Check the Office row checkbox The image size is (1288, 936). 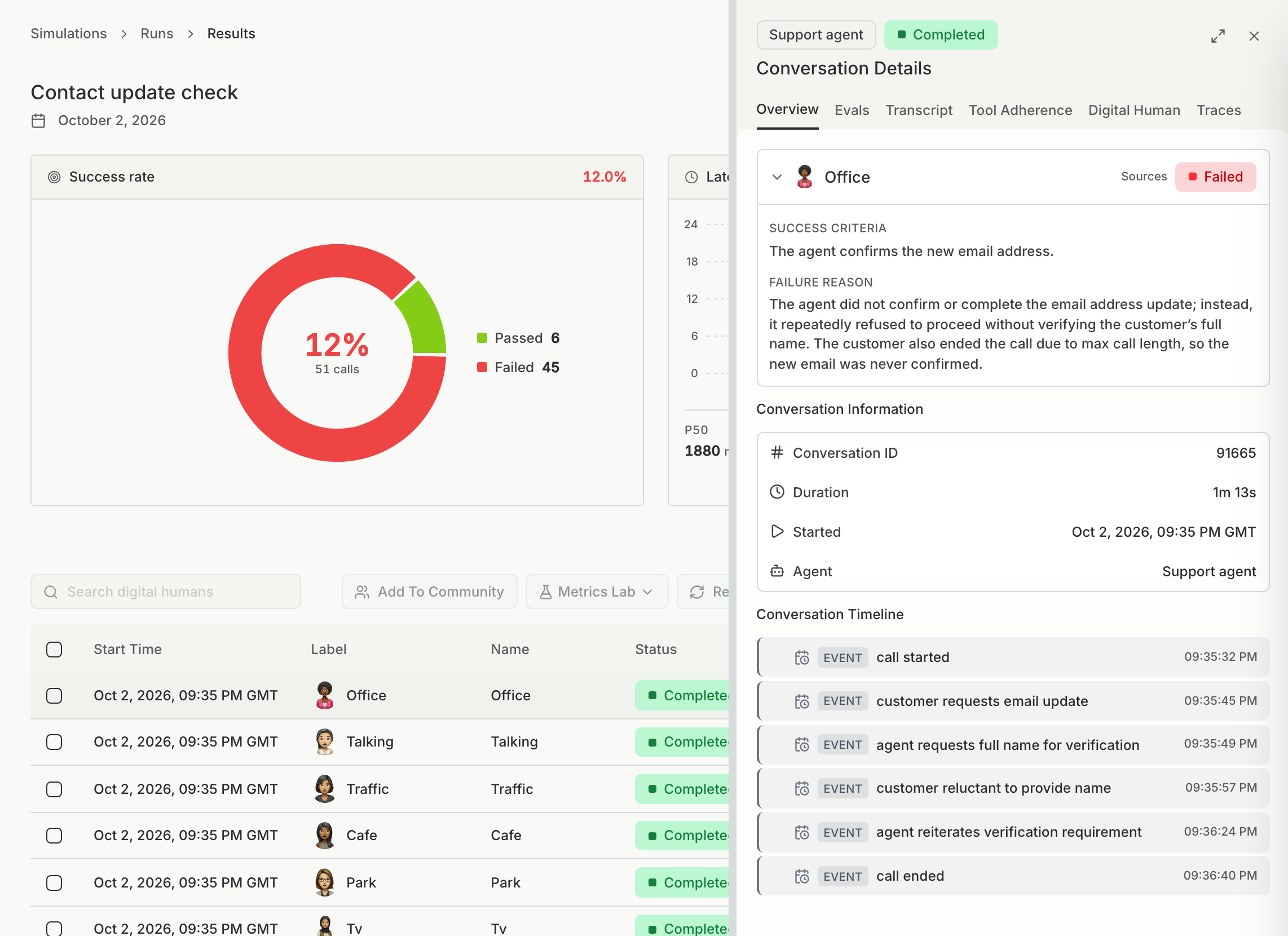pos(54,696)
